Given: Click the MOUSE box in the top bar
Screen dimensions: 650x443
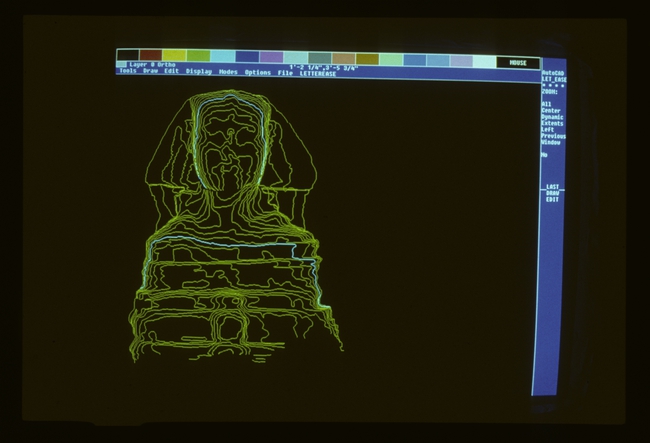Looking at the screenshot, I should coord(518,62).
